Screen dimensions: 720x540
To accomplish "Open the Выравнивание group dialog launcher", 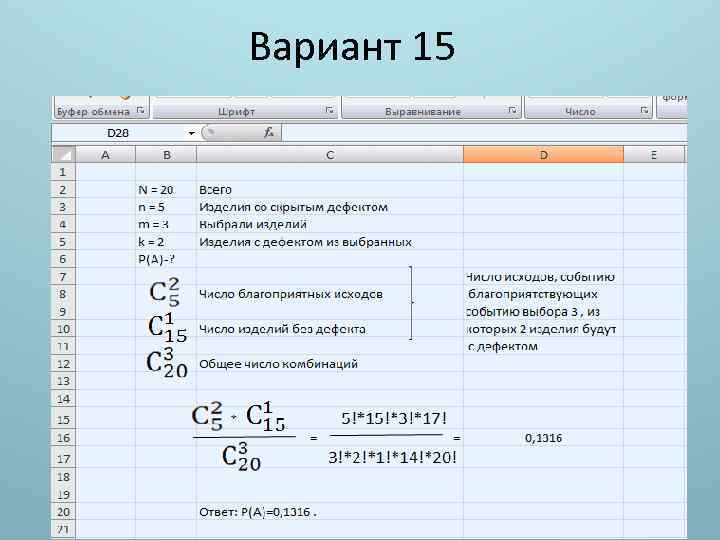I will 512,111.
